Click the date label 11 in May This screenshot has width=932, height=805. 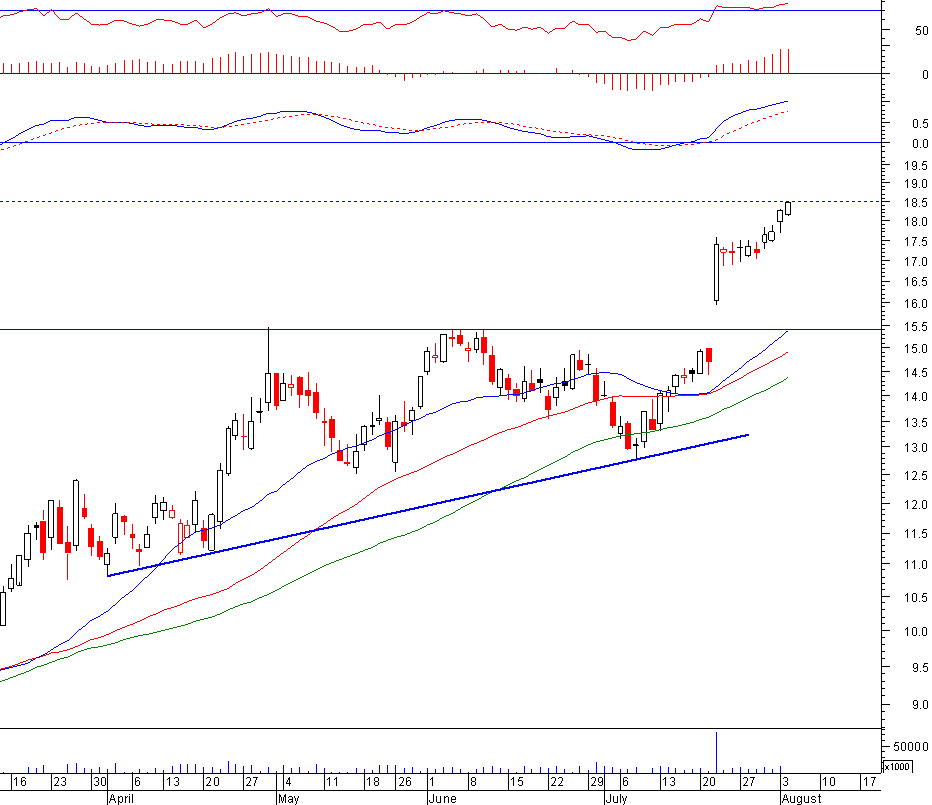tap(332, 782)
